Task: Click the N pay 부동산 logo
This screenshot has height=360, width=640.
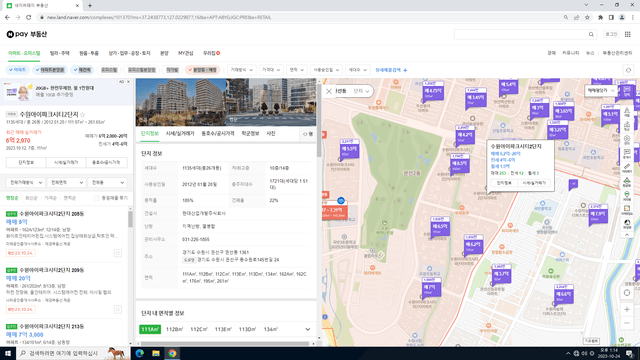Action: point(27,34)
